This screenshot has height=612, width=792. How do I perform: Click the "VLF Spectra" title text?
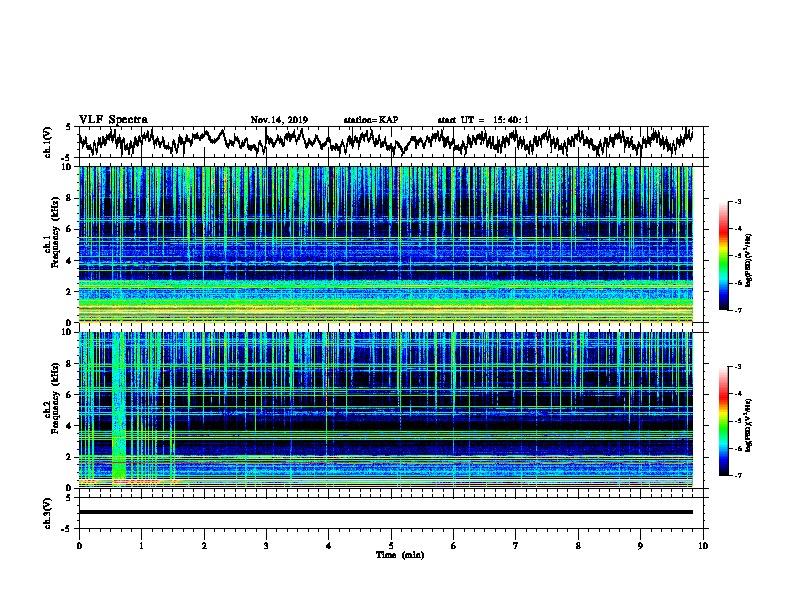[x=113, y=120]
